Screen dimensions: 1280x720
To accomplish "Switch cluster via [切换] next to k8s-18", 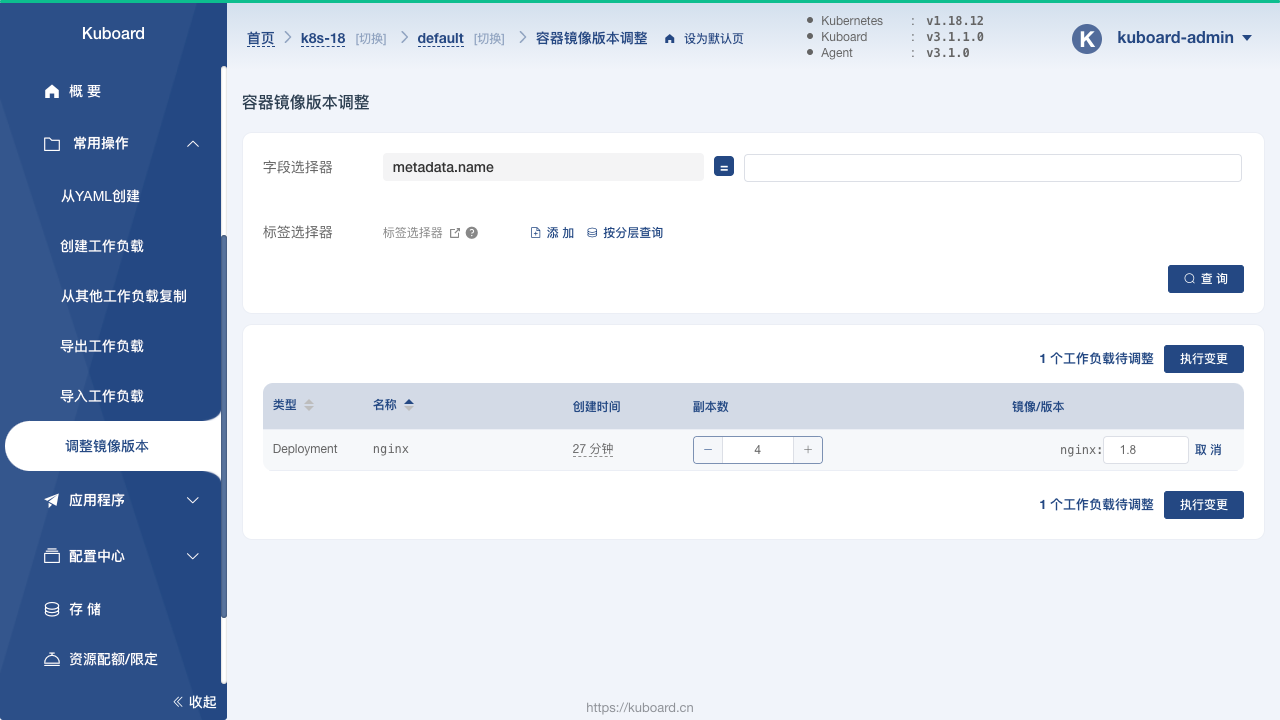I will pos(371,38).
